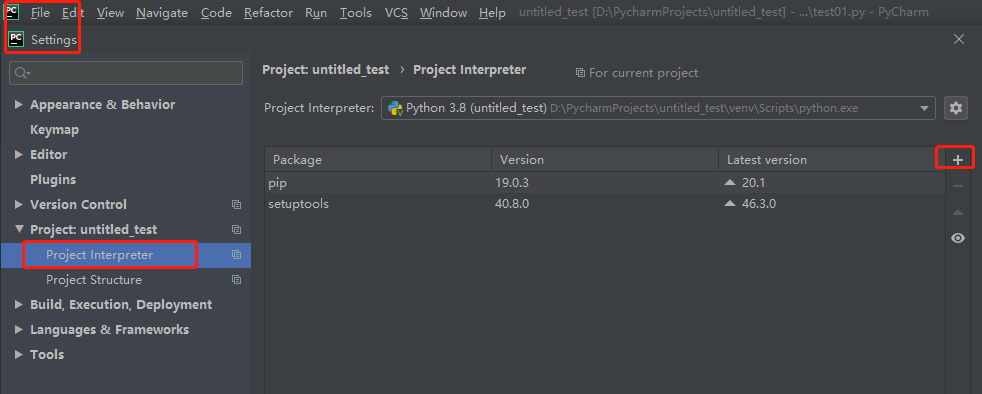Click copy icon beside Project Structure
Image resolution: width=982 pixels, height=394 pixels.
click(236, 280)
